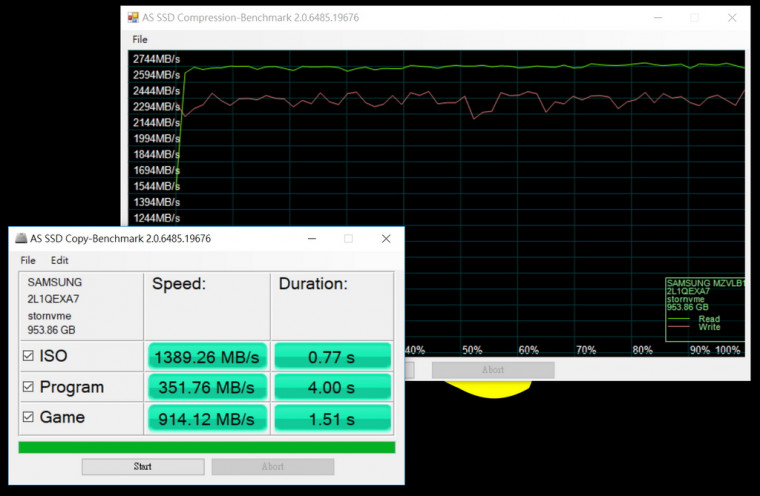Screen dimensions: 760x496
Task: Open File menu in Copy-Benchmark window
Action: (x=28, y=260)
